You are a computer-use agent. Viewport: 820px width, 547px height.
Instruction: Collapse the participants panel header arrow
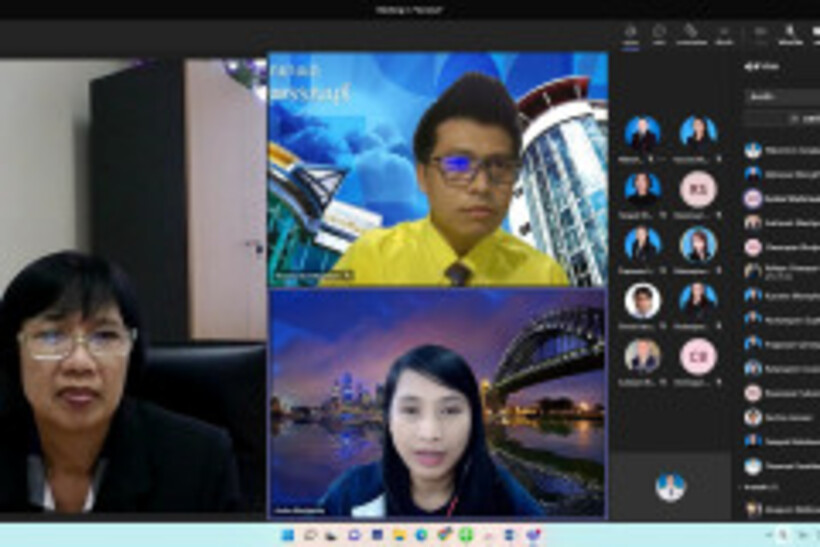[748, 66]
